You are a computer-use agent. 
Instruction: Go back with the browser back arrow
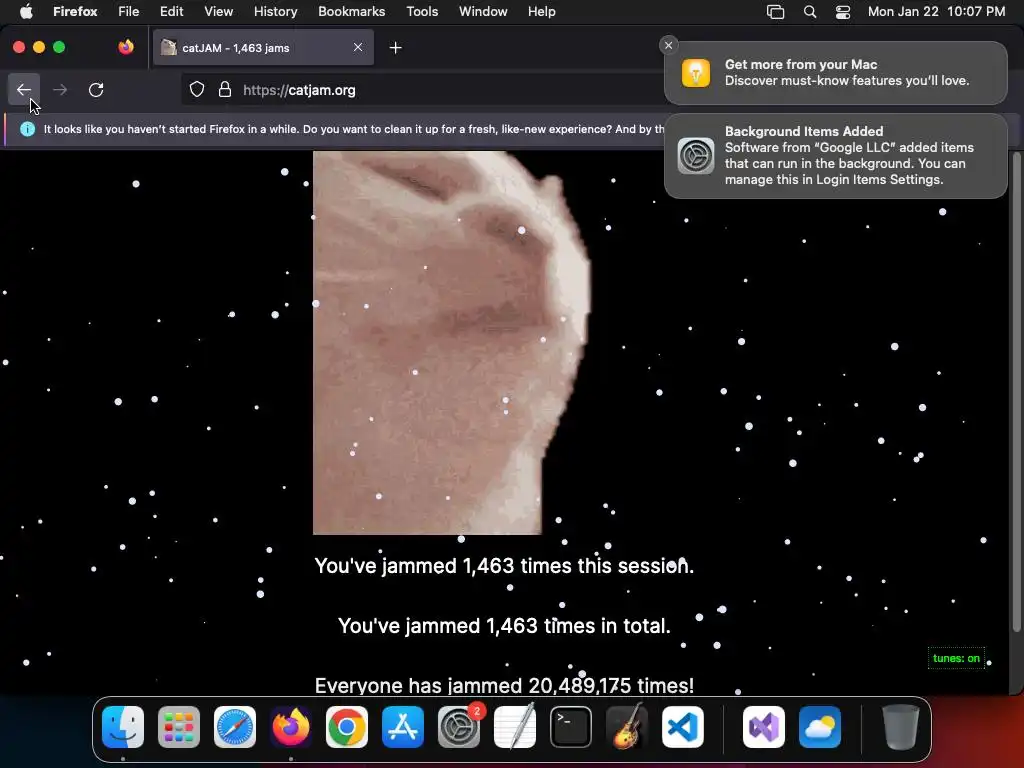[x=24, y=89]
